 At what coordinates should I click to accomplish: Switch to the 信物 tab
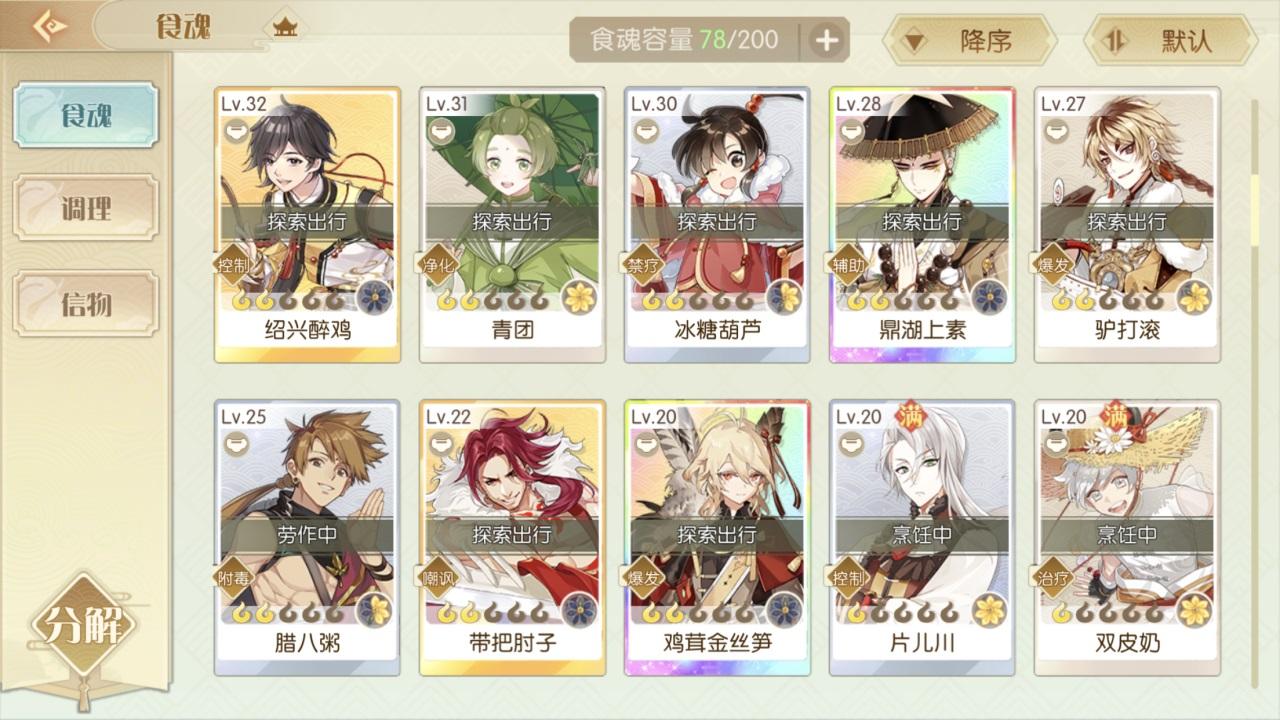coord(86,304)
